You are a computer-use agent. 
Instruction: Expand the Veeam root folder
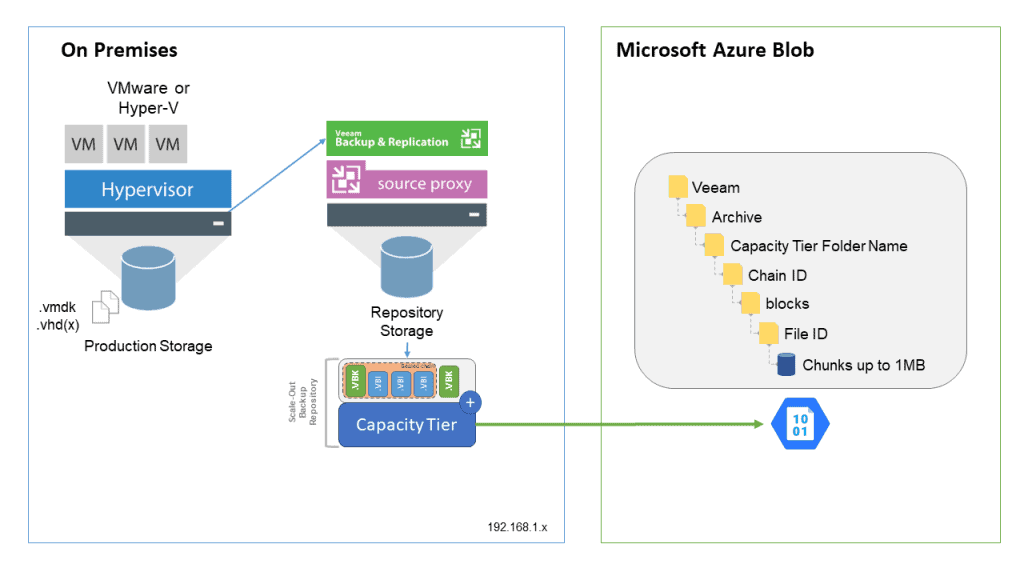(x=678, y=187)
